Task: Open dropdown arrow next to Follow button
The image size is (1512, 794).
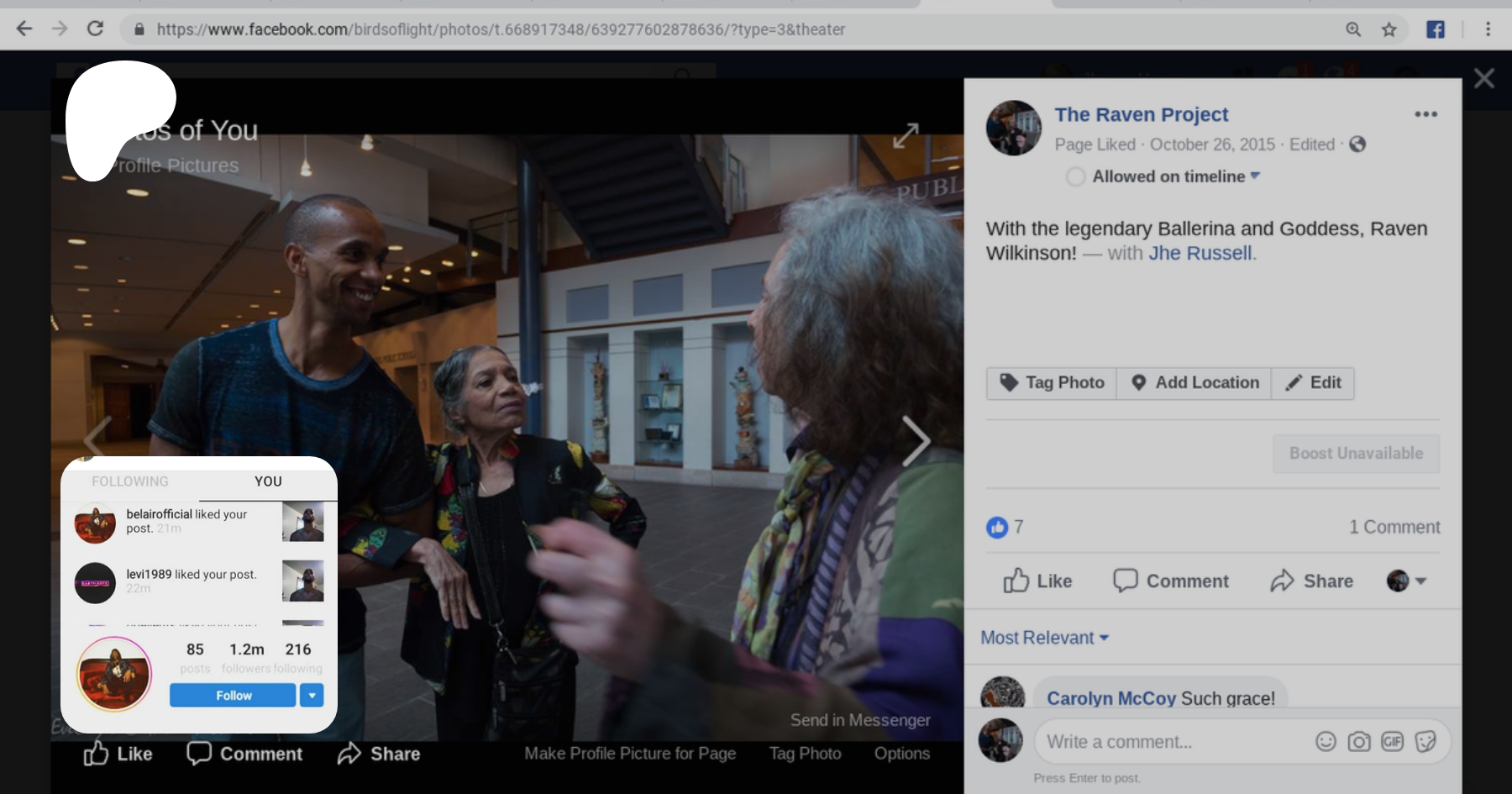Action: (x=312, y=695)
